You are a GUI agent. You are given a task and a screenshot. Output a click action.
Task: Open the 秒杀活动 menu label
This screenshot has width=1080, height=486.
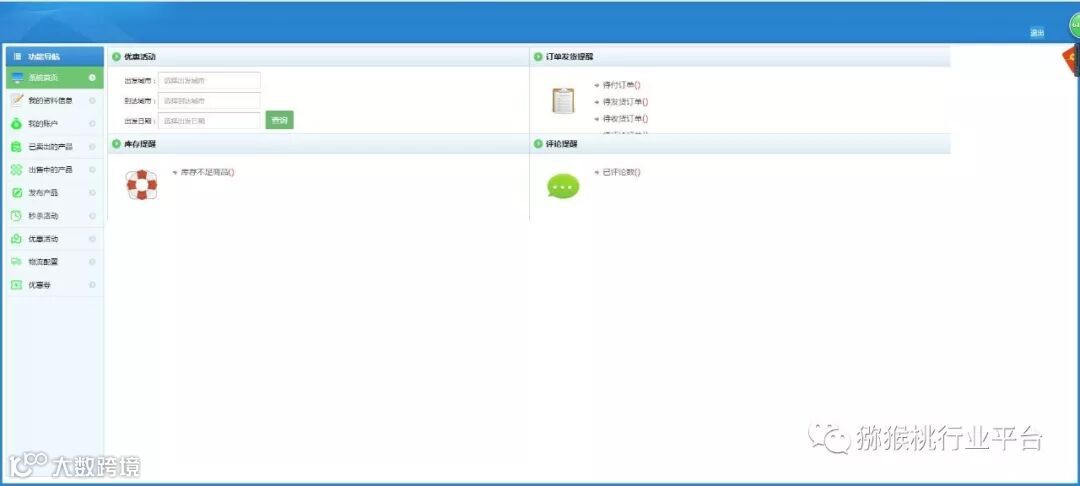(43, 215)
